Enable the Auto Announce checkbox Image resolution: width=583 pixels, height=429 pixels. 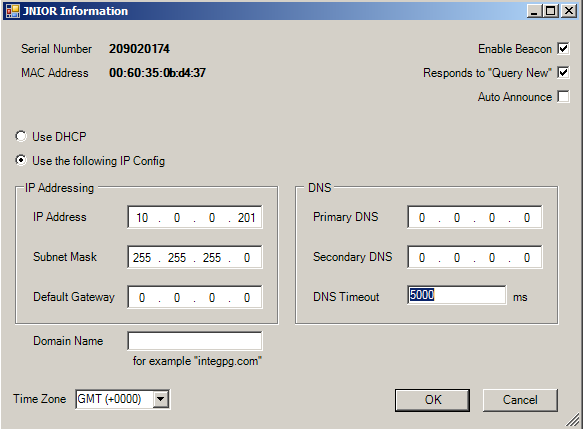point(563,97)
